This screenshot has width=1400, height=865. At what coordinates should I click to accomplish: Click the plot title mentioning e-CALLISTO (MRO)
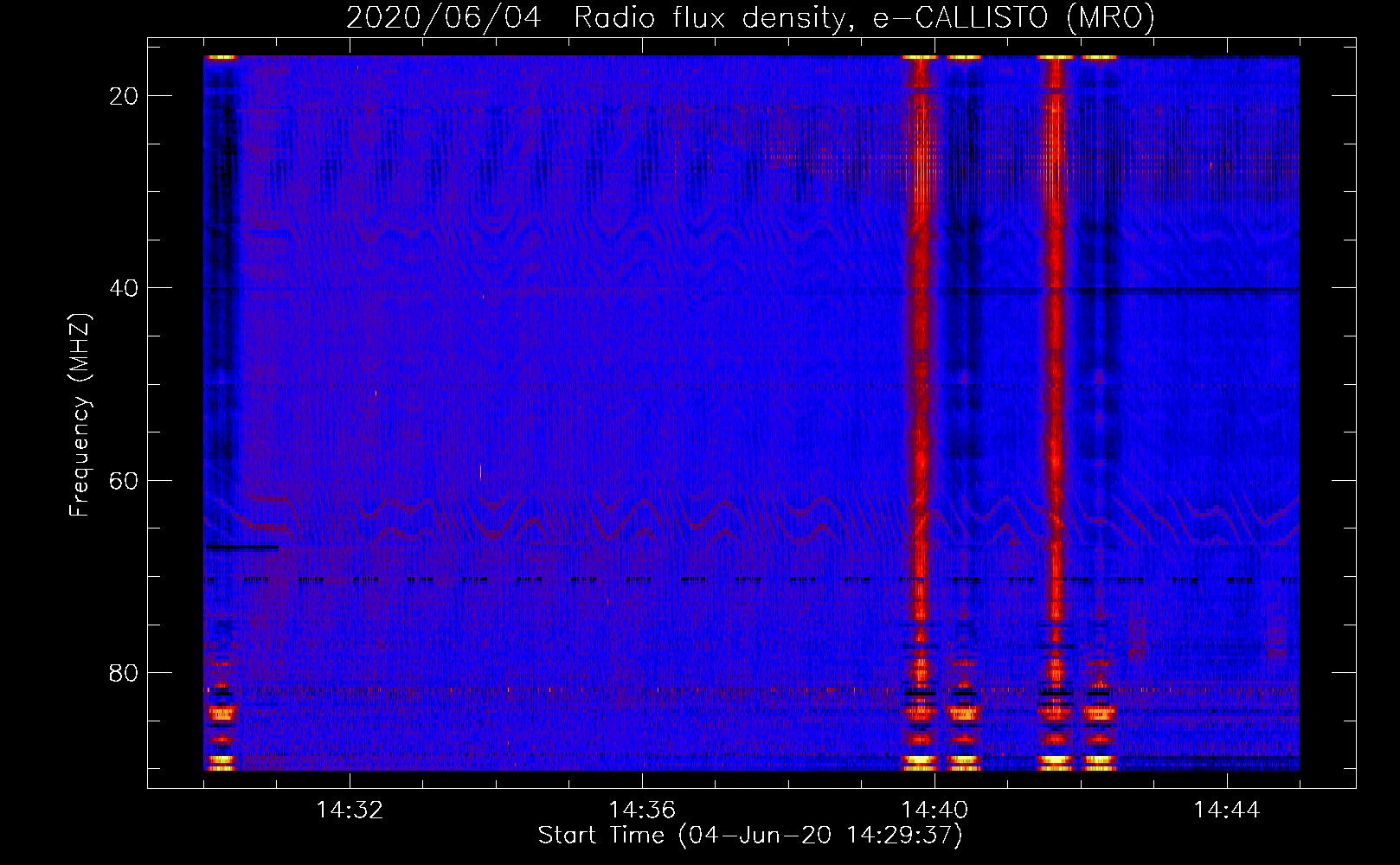(750, 17)
